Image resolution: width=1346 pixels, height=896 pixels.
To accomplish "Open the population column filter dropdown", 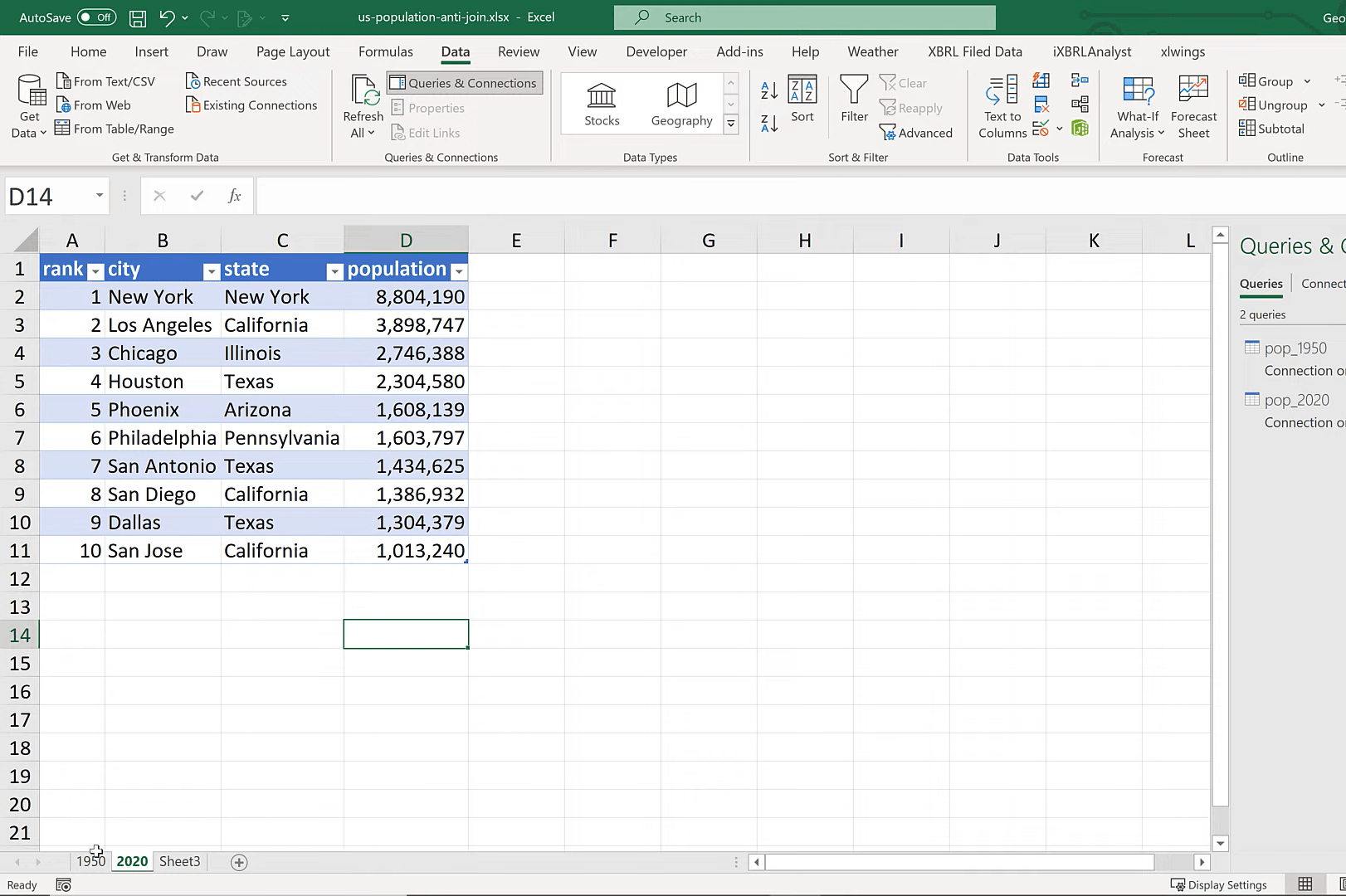I will click(458, 270).
